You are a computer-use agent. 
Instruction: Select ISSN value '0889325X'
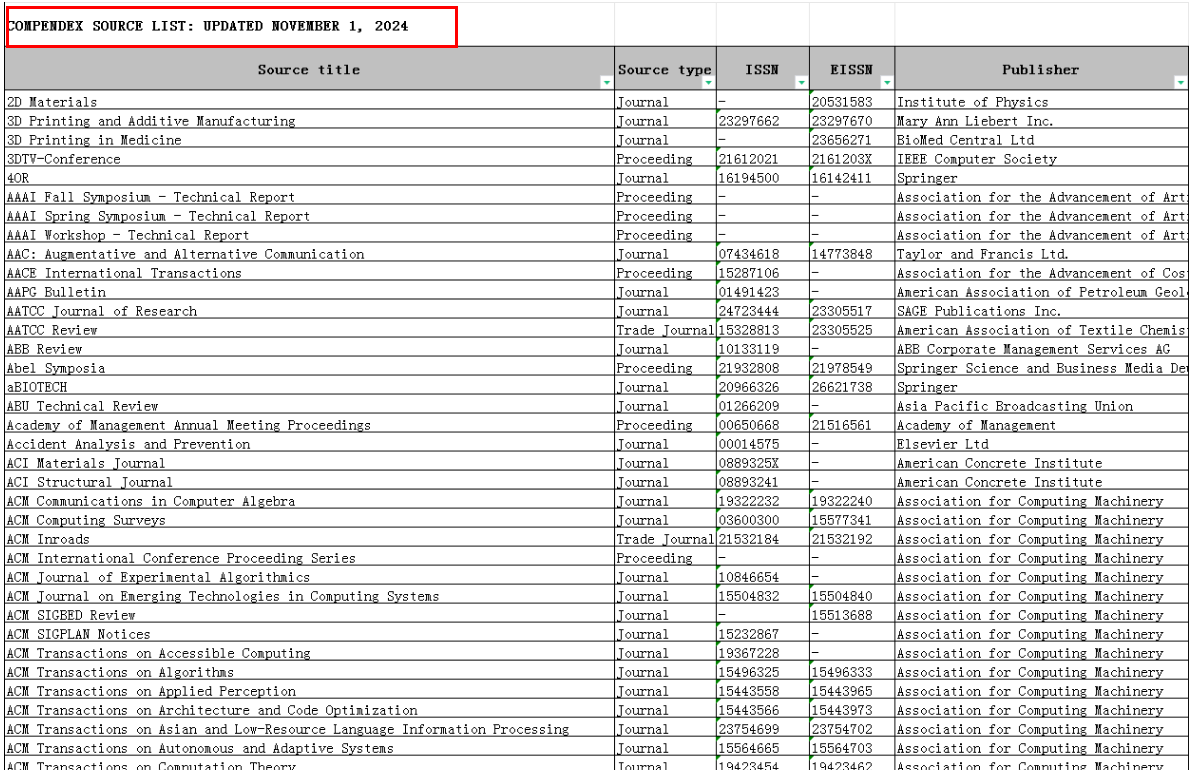click(763, 463)
